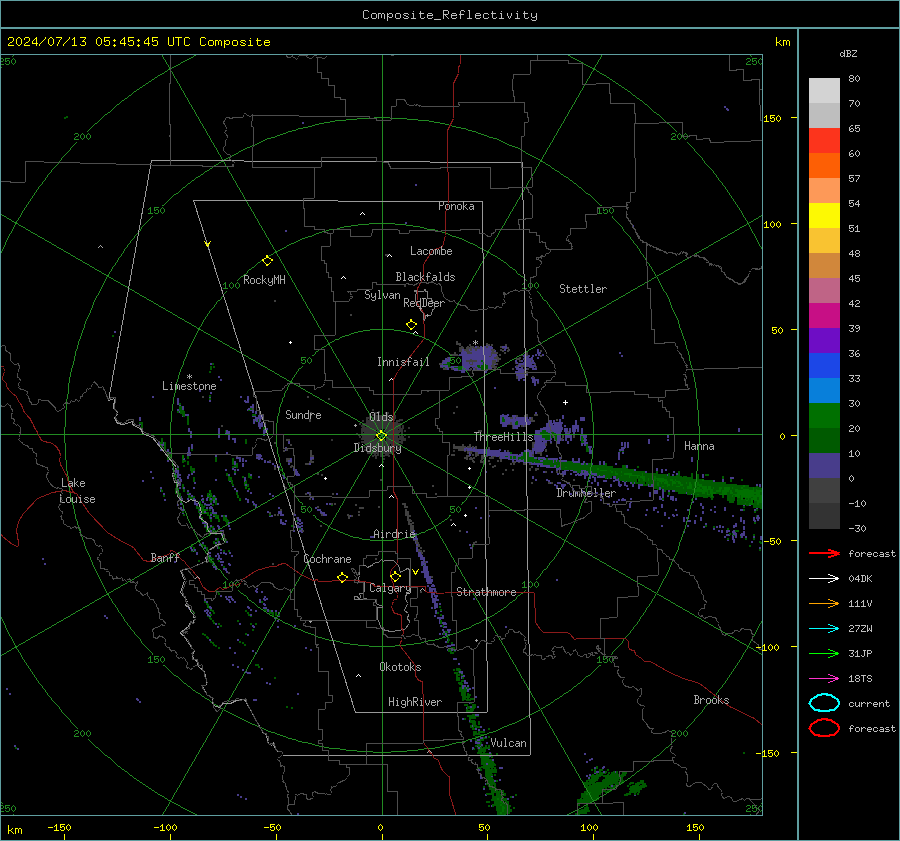Click the Calgary city label
This screenshot has width=900, height=841.
(x=390, y=588)
